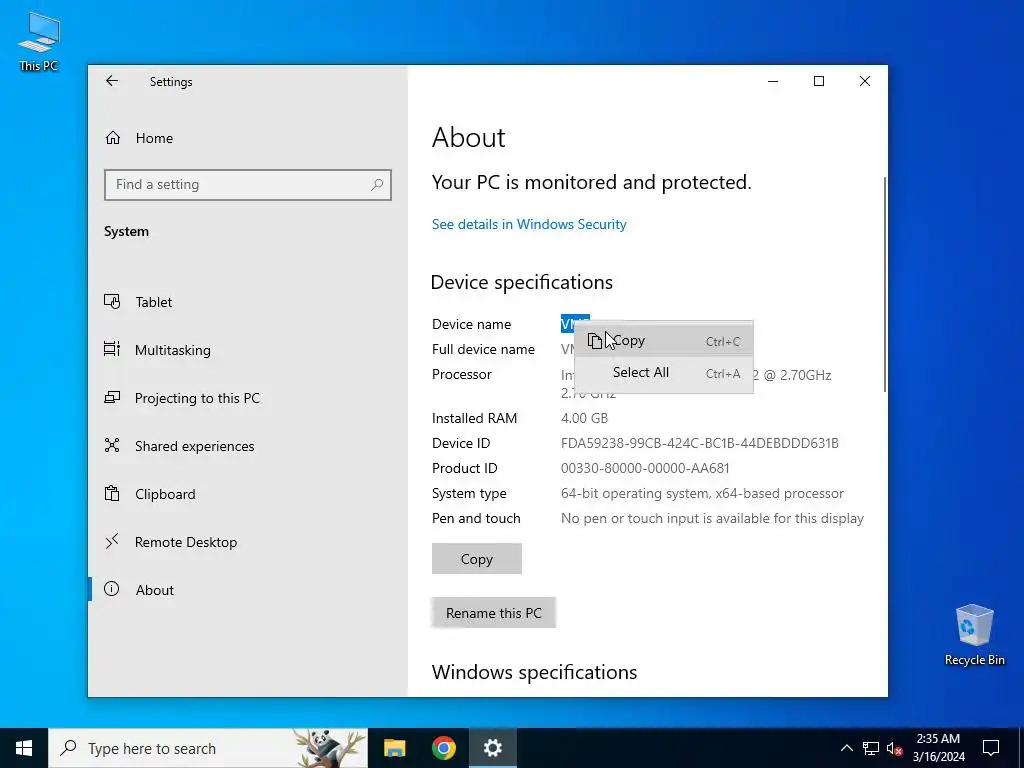The width and height of the screenshot is (1024, 768).
Task: Show hidden icons in the system tray
Action: pos(846,748)
